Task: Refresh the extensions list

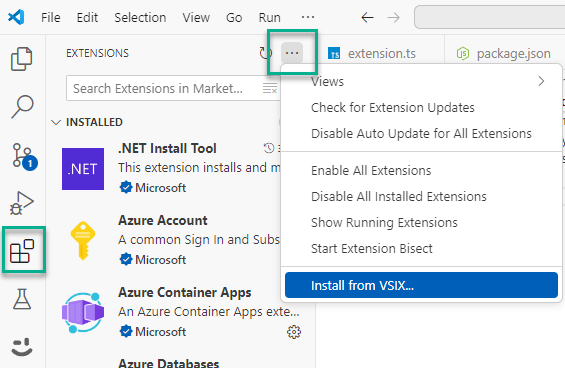Action: coord(266,53)
